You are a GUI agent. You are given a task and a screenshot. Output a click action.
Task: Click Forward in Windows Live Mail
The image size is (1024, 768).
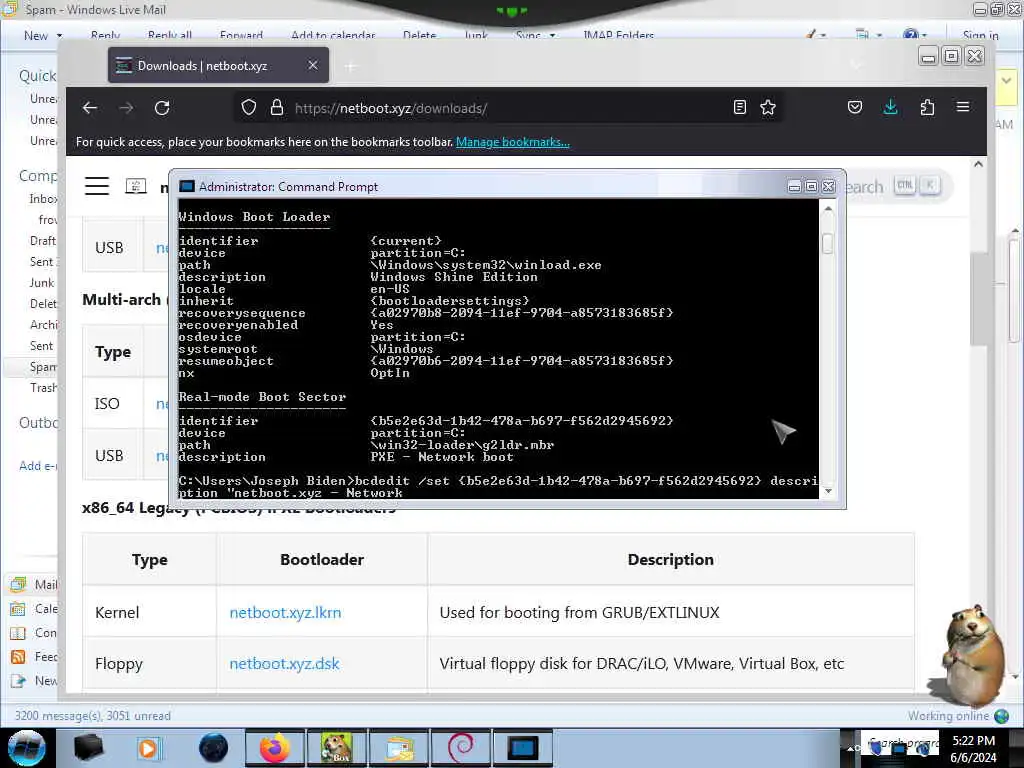click(241, 35)
